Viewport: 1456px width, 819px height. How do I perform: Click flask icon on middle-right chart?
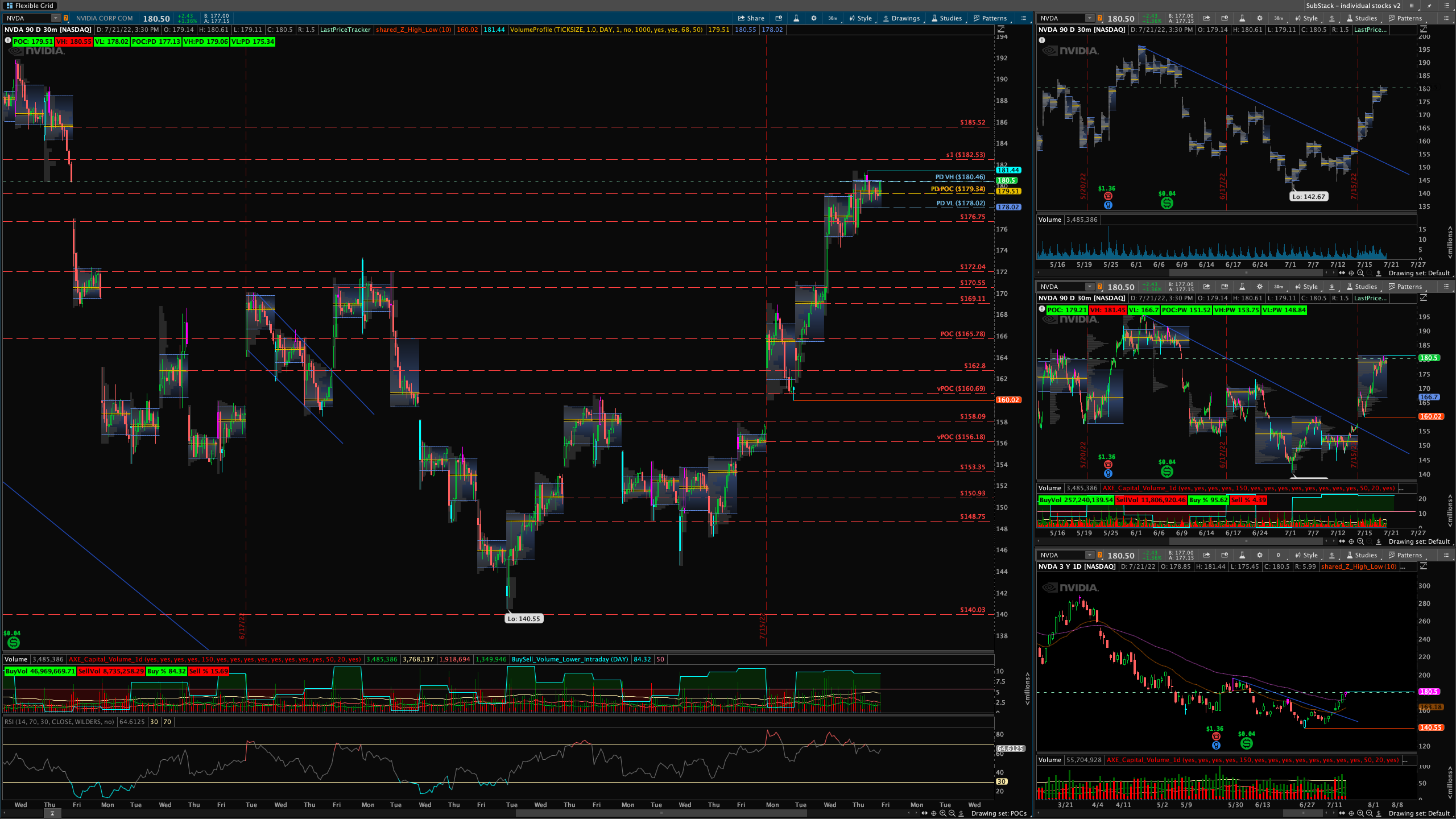(1242, 287)
